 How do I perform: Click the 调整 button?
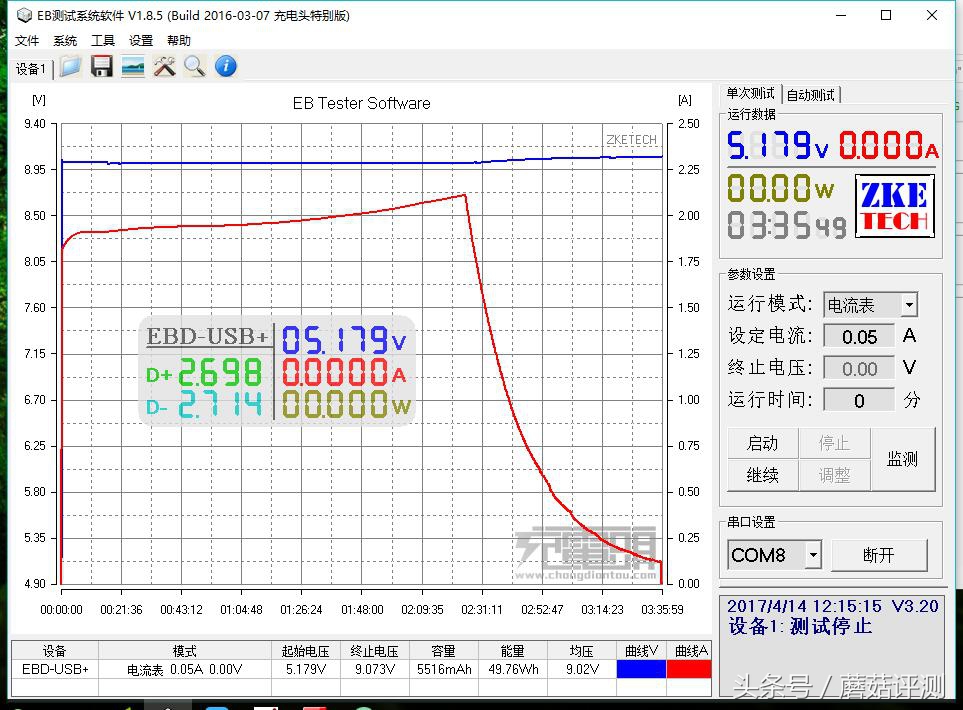pyautogui.click(x=834, y=475)
